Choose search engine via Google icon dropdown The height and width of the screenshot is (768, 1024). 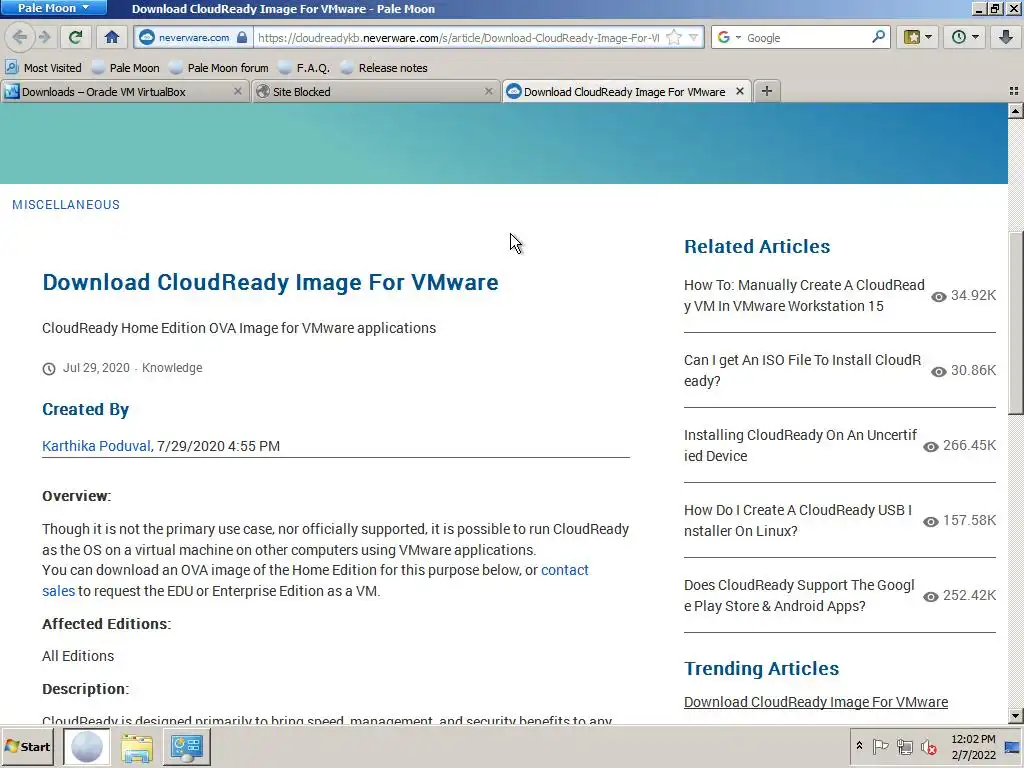click(729, 37)
